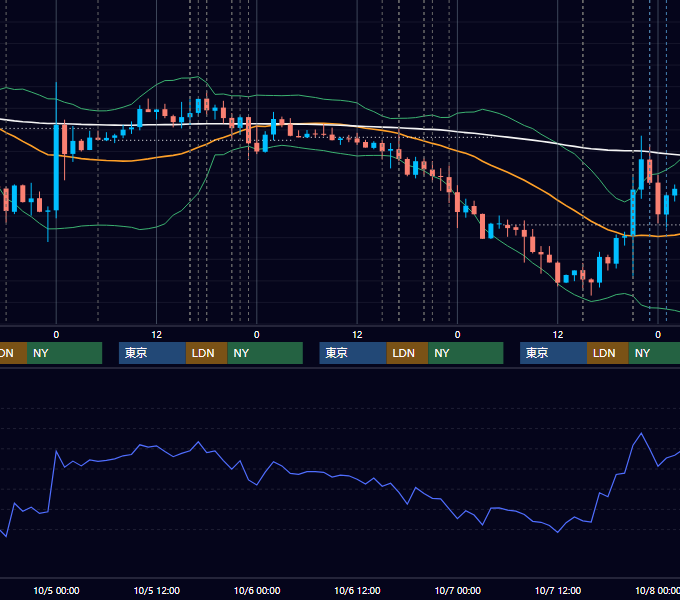Click the 12 hour label above 10/6 東京 session
The height and width of the screenshot is (600, 680).
pos(357,335)
